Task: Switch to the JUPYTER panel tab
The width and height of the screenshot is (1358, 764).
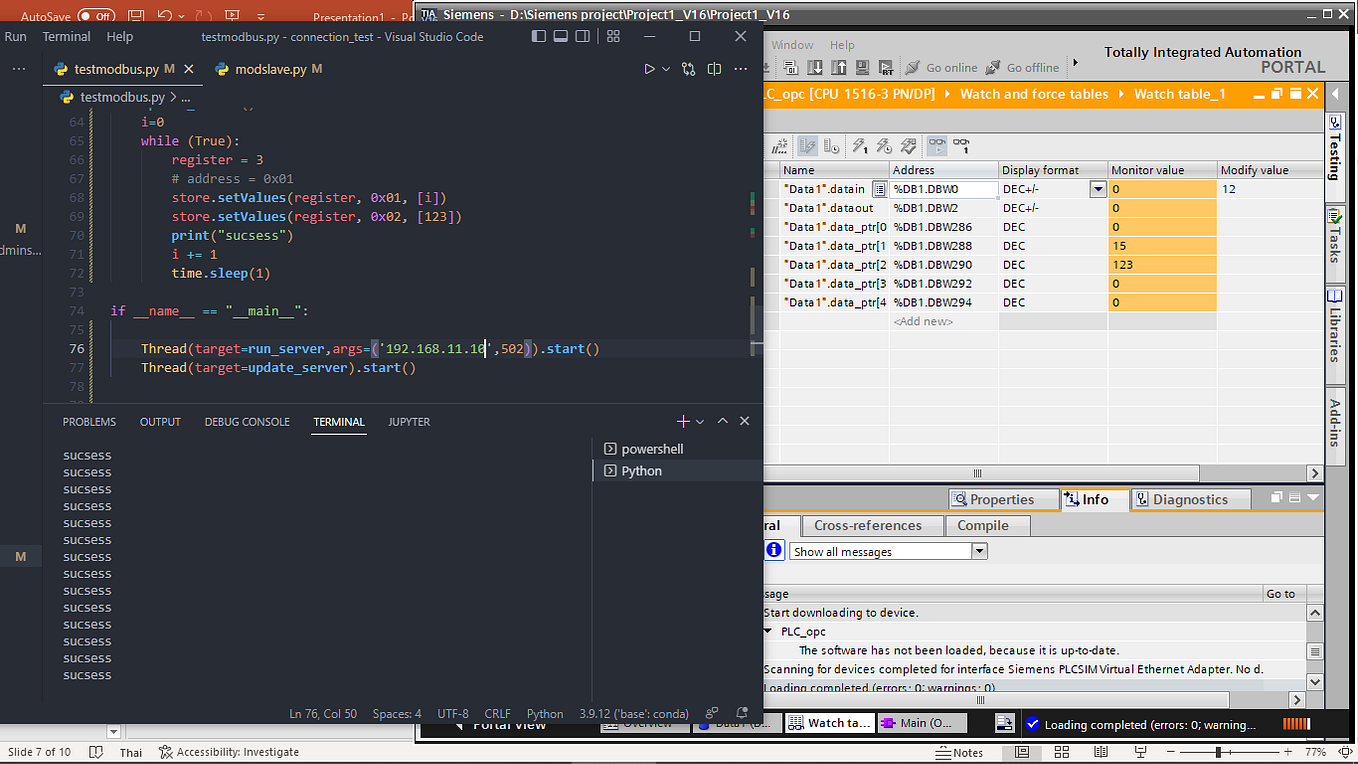Action: [409, 422]
